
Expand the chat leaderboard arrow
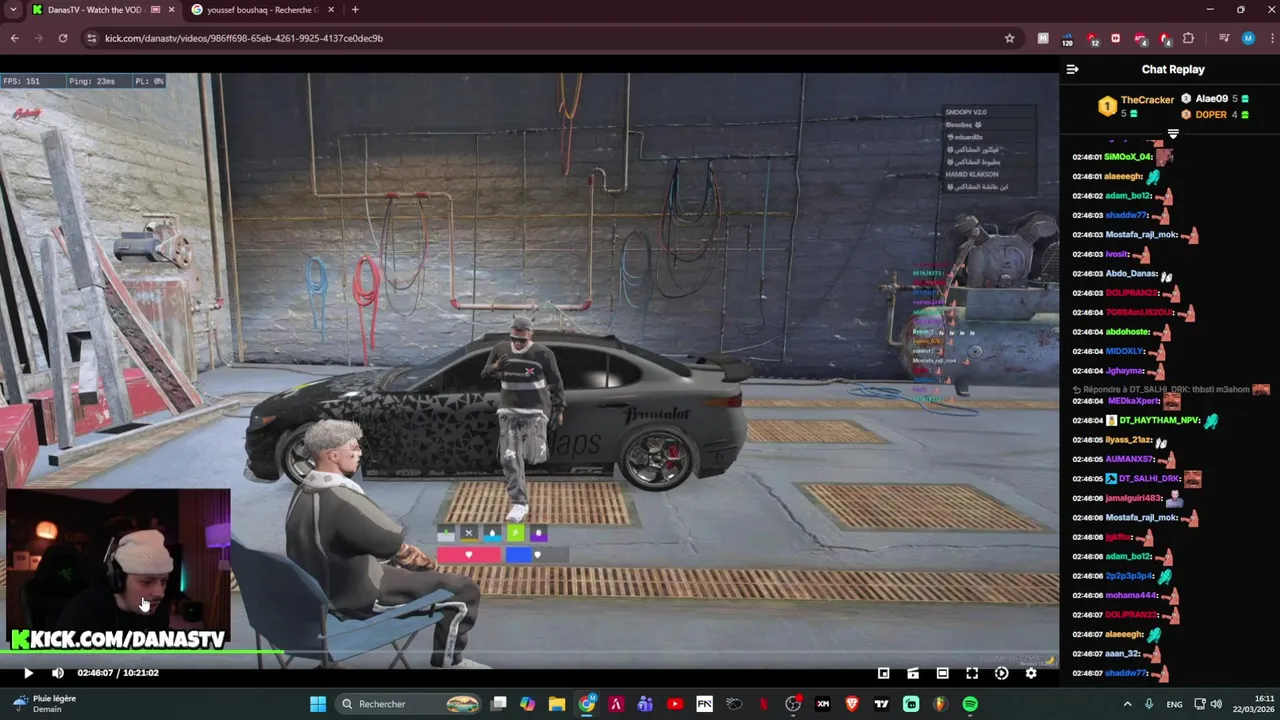1173,133
